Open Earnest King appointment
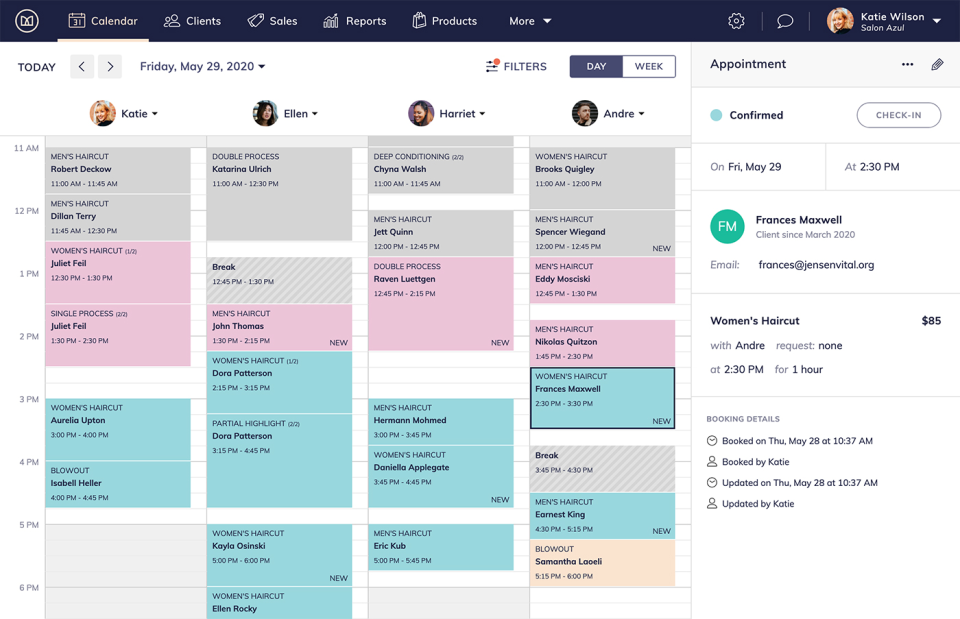The image size is (960, 619). point(602,516)
